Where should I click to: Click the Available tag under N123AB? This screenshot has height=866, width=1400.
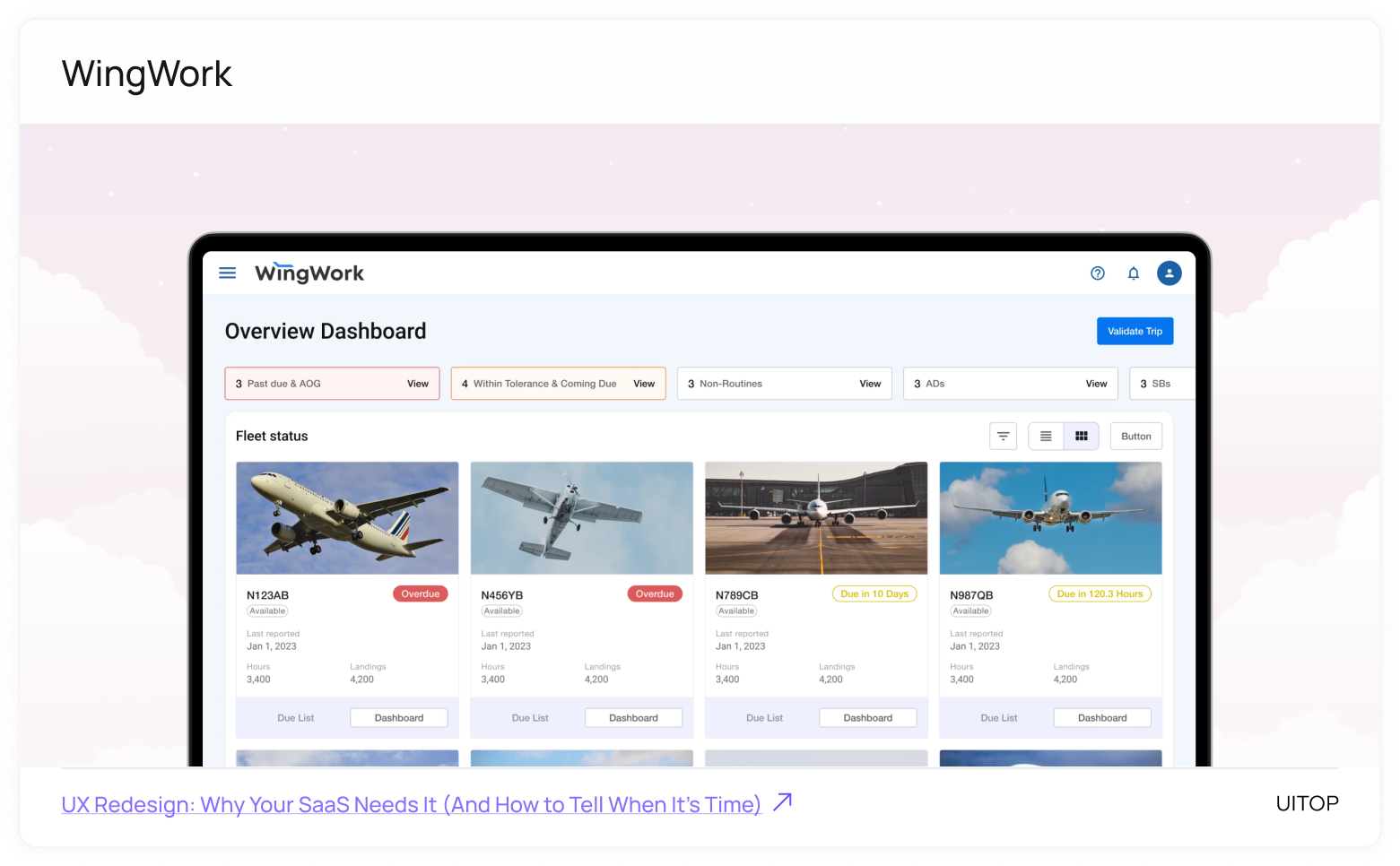point(267,611)
